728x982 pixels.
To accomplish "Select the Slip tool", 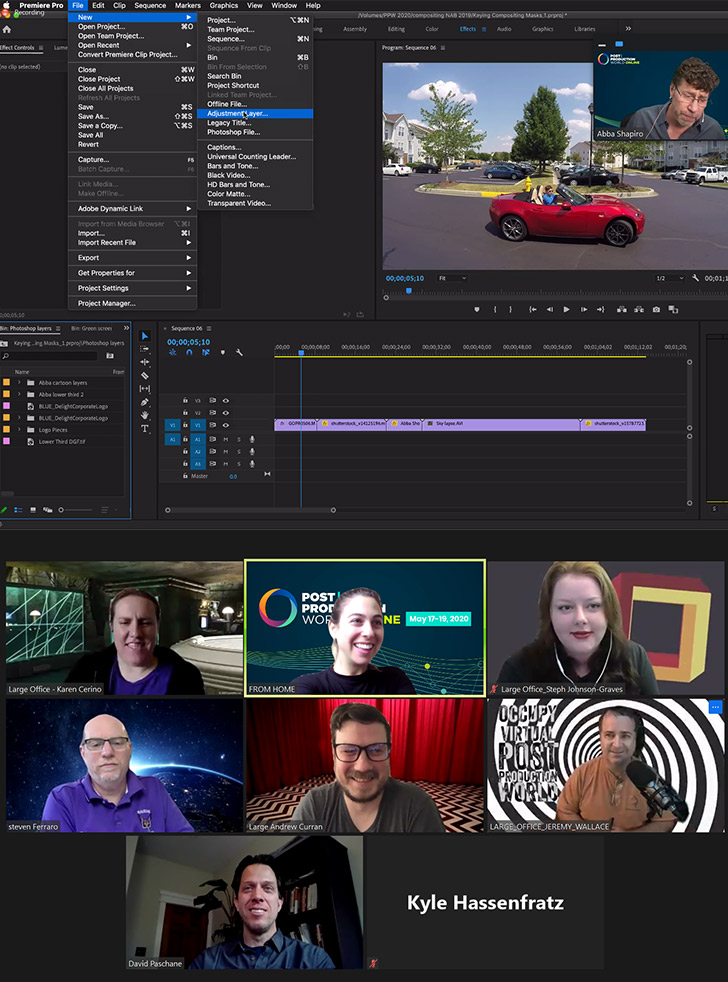I will 145,388.
